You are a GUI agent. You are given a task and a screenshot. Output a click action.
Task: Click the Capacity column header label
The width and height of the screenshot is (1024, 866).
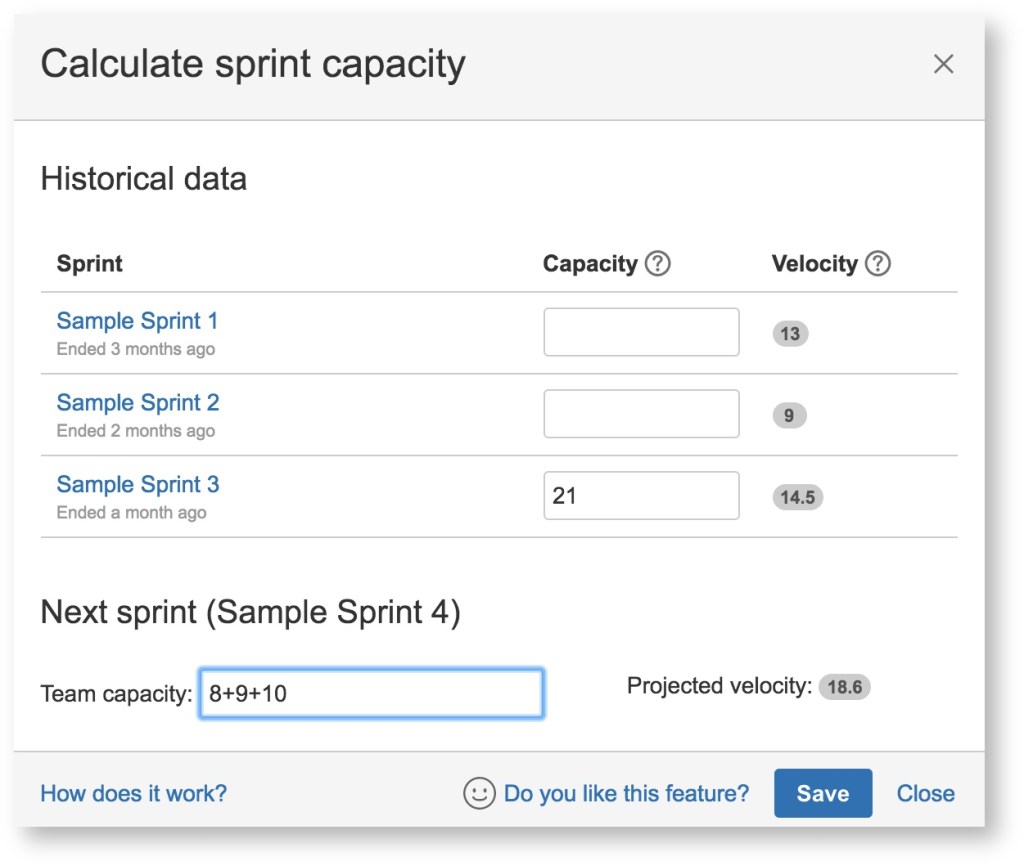tap(589, 264)
